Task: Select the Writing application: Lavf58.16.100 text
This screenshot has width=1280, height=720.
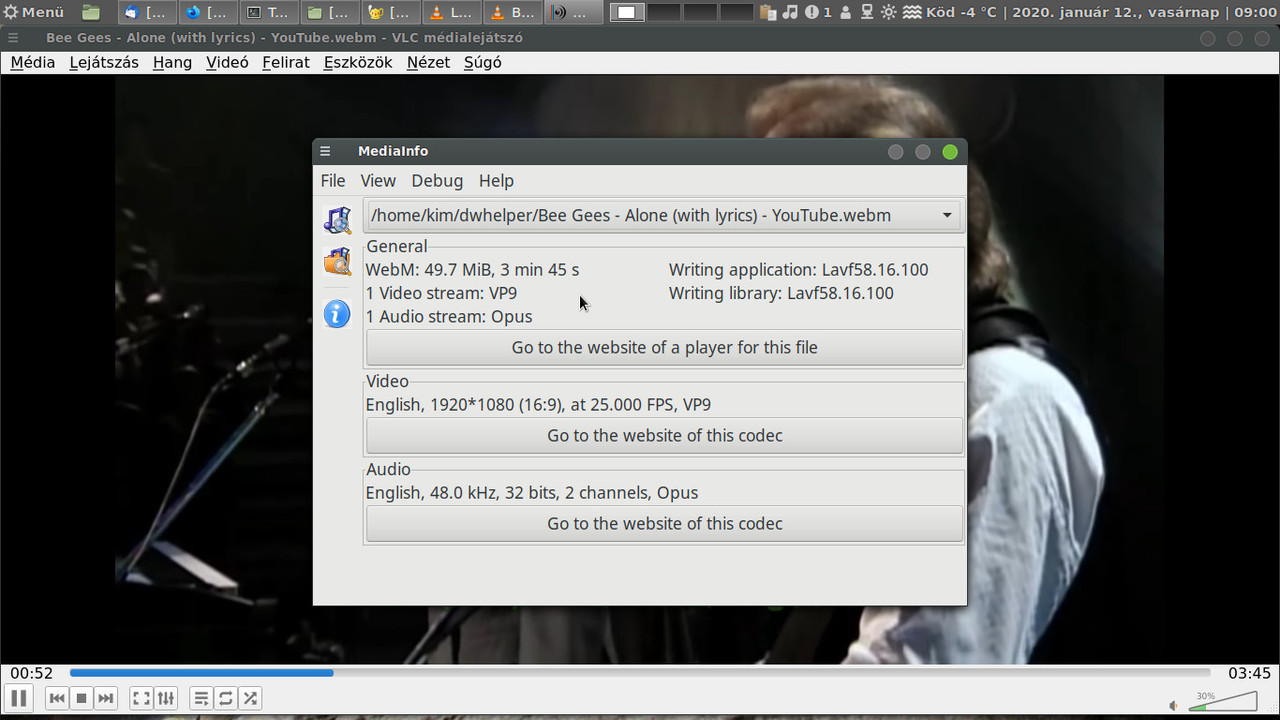Action: [799, 270]
